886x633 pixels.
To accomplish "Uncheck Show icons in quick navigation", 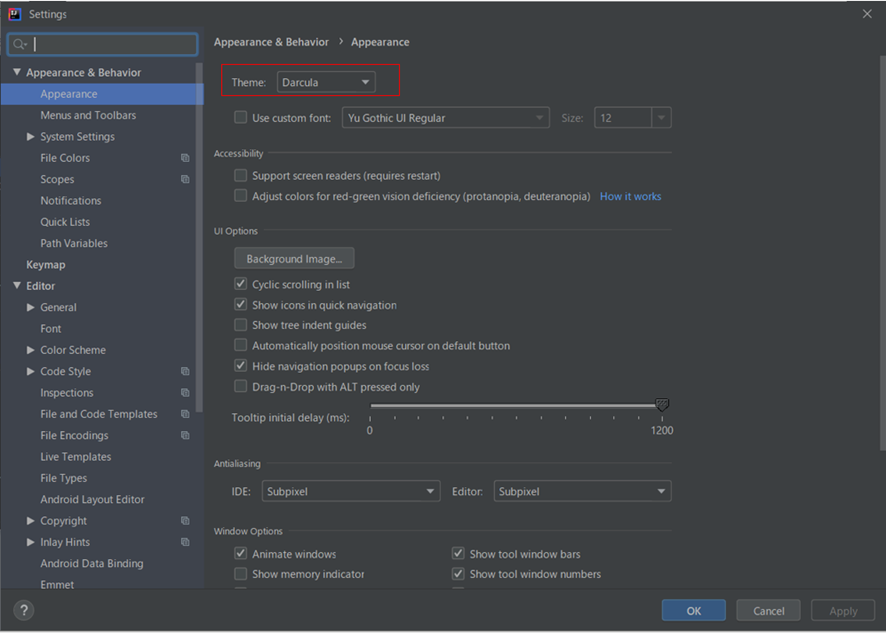I will click(241, 305).
